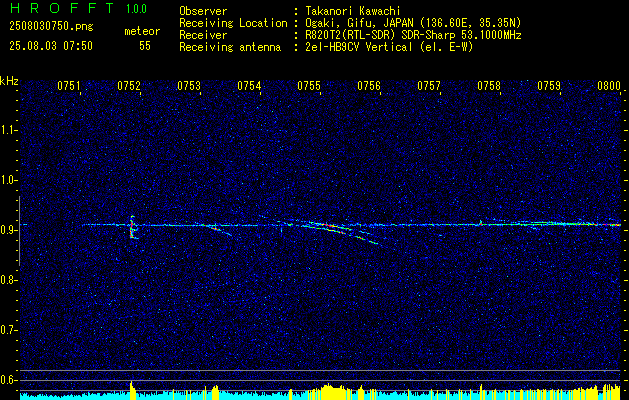Click the kHz axis unit label
This screenshot has width=629, height=400.
[9, 81]
